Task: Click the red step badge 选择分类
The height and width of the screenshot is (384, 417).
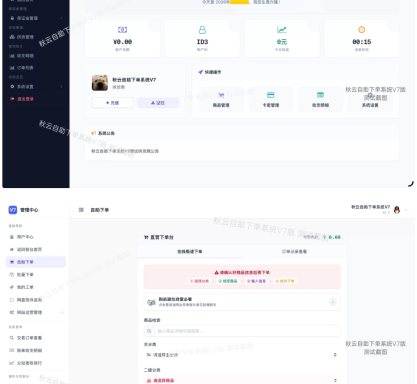Action: pyautogui.click(x=199, y=281)
